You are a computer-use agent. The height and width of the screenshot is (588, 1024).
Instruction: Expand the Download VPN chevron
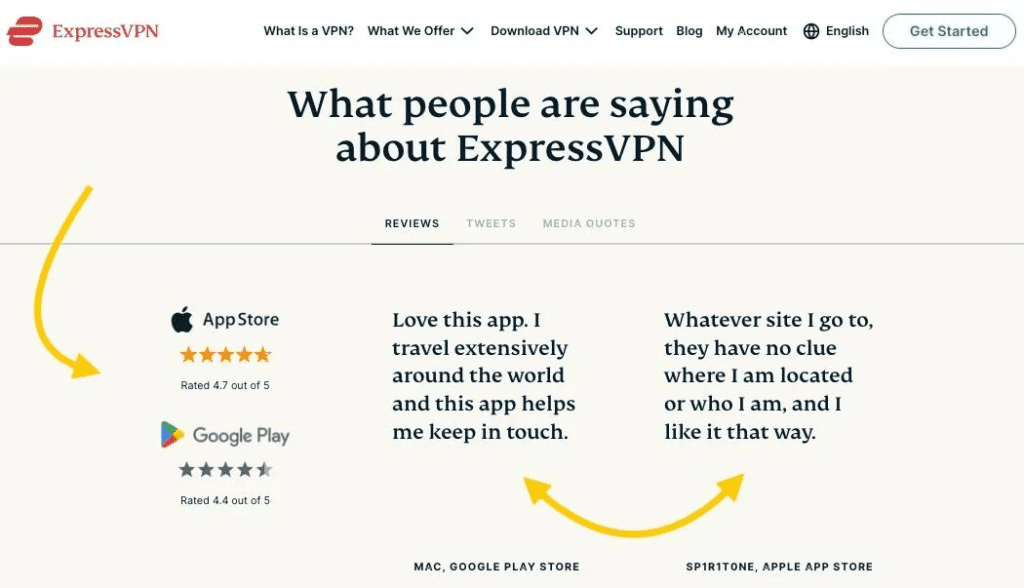tap(592, 31)
